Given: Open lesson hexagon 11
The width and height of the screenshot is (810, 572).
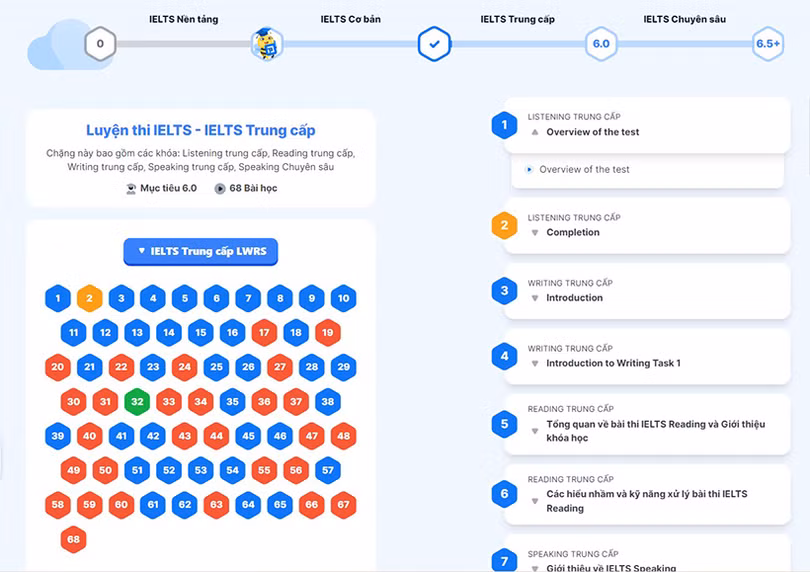Looking at the screenshot, I should click(x=73, y=332).
